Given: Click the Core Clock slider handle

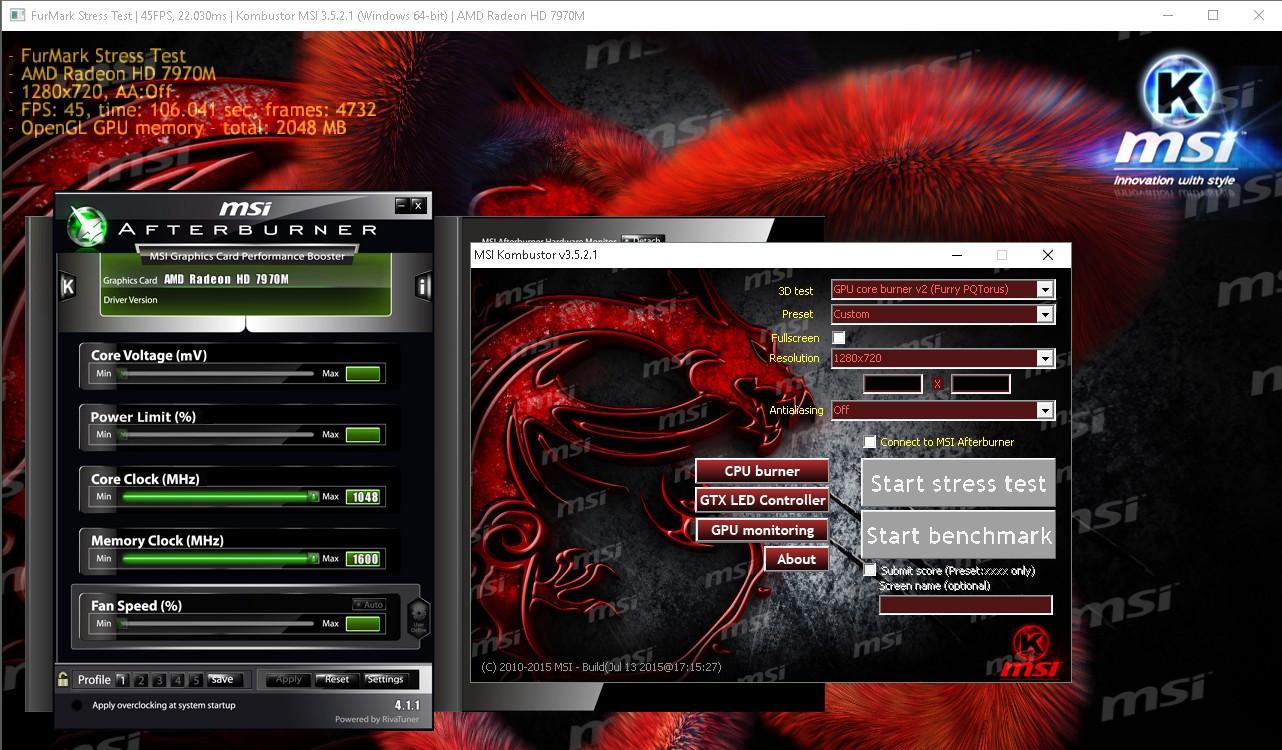Looking at the screenshot, I should [313, 497].
